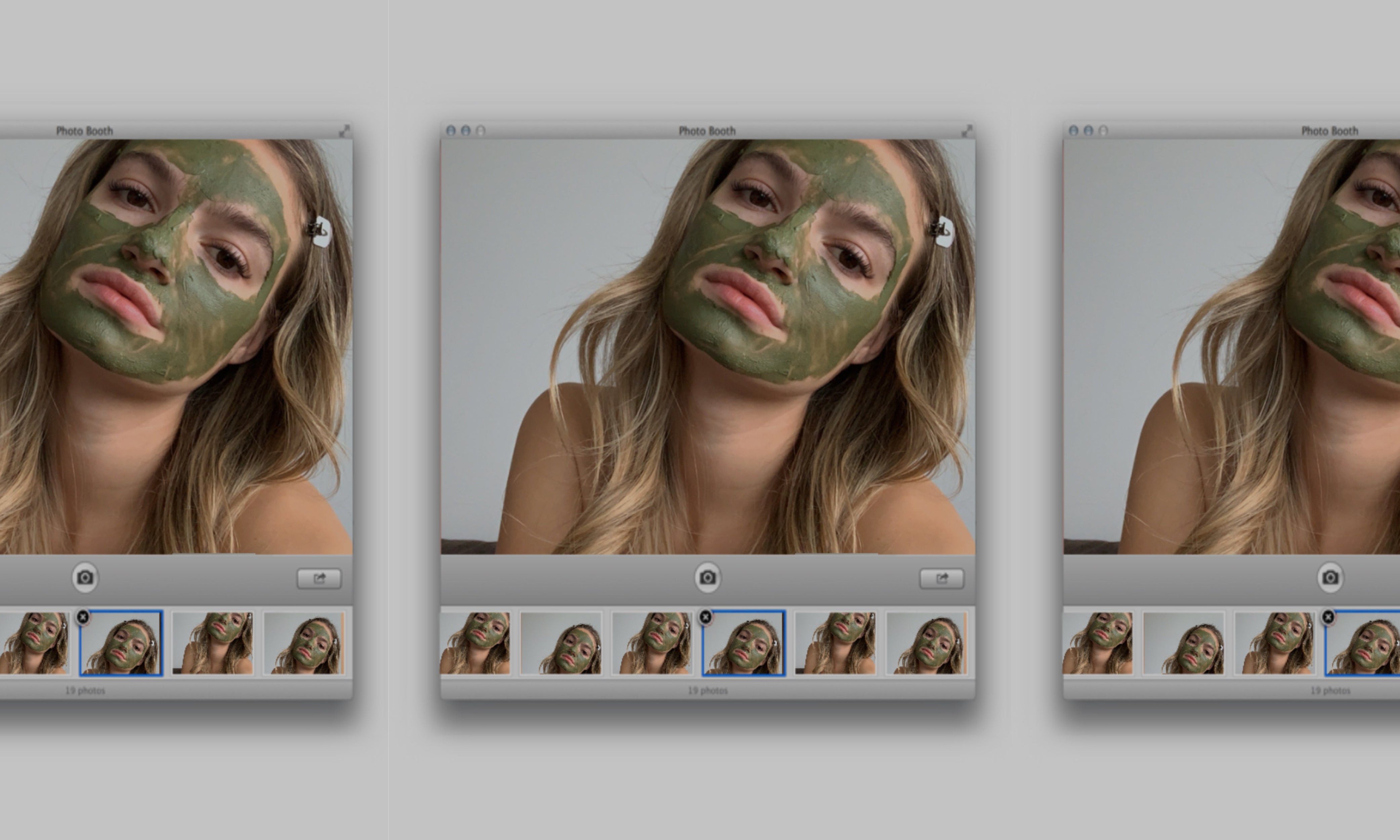The height and width of the screenshot is (840, 1400).
Task: Choose the third thumbnail in the middle window
Action: click(652, 643)
